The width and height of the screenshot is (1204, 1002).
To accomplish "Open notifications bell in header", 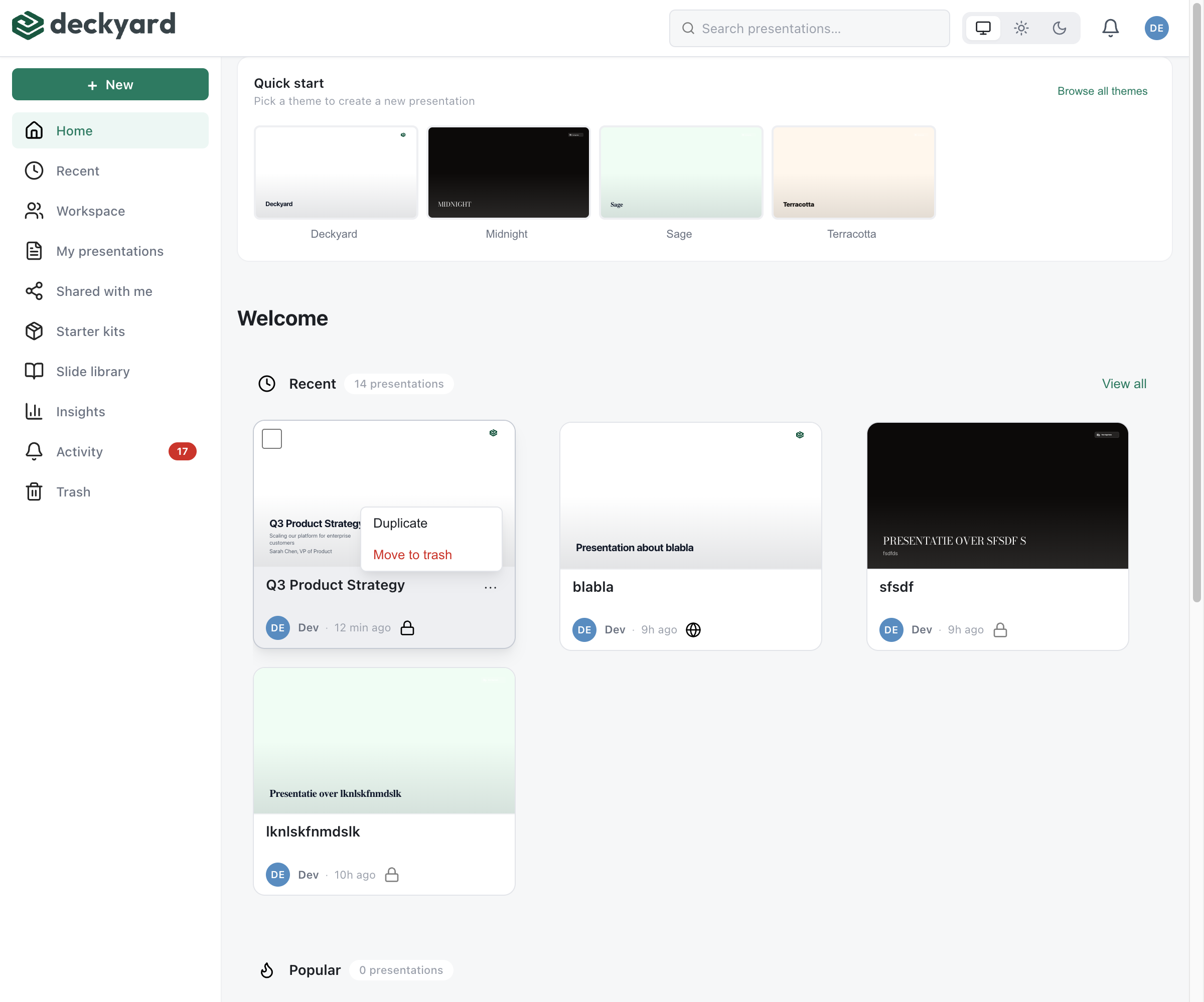I will click(x=1111, y=28).
